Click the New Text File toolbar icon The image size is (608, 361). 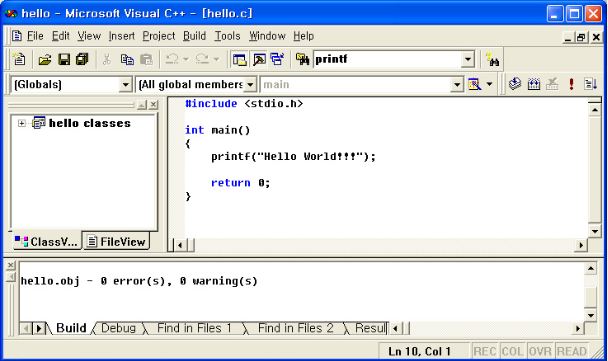point(19,59)
